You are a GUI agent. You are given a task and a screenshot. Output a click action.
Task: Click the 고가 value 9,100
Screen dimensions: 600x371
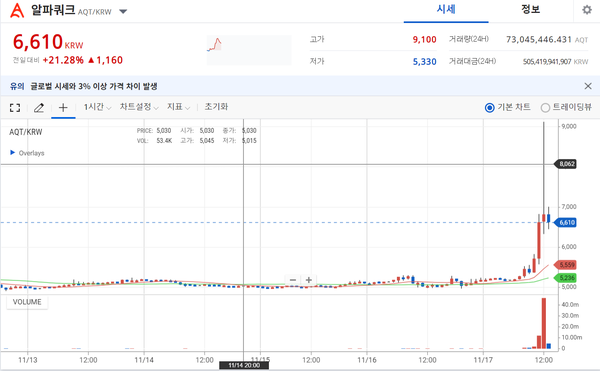[424, 39]
